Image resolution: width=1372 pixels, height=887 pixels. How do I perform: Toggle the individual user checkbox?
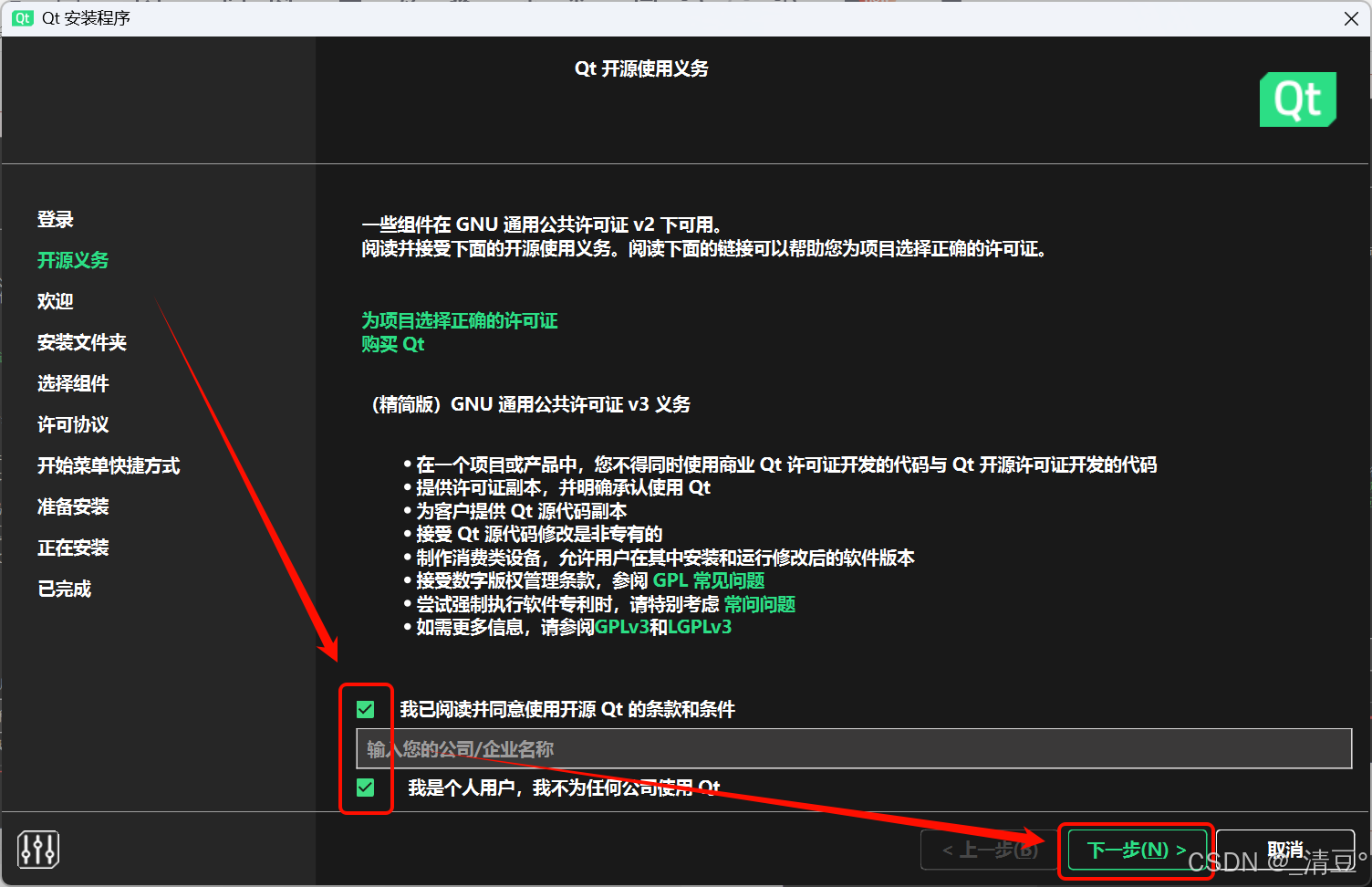366,787
